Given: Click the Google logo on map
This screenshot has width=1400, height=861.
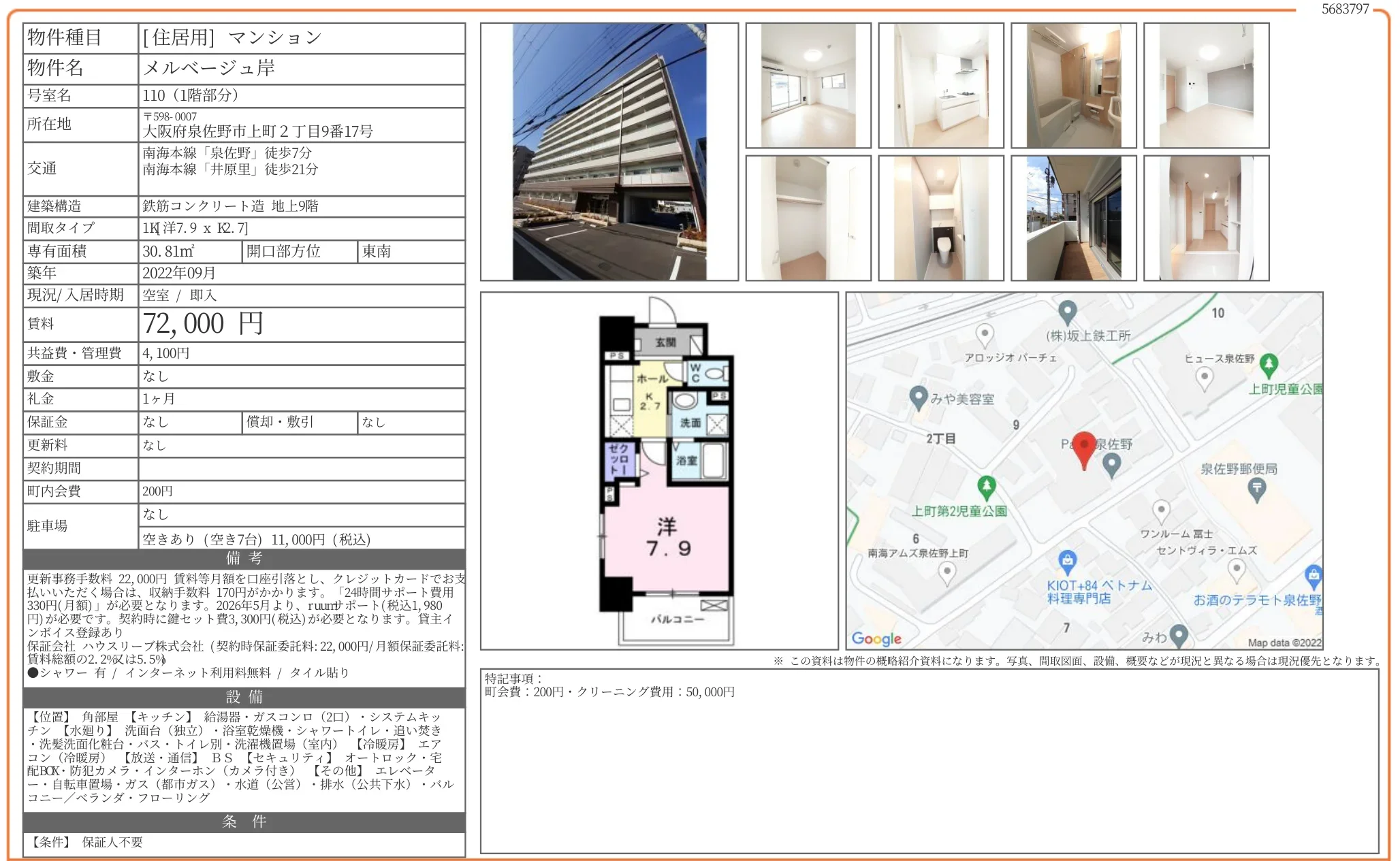Looking at the screenshot, I should click(876, 638).
